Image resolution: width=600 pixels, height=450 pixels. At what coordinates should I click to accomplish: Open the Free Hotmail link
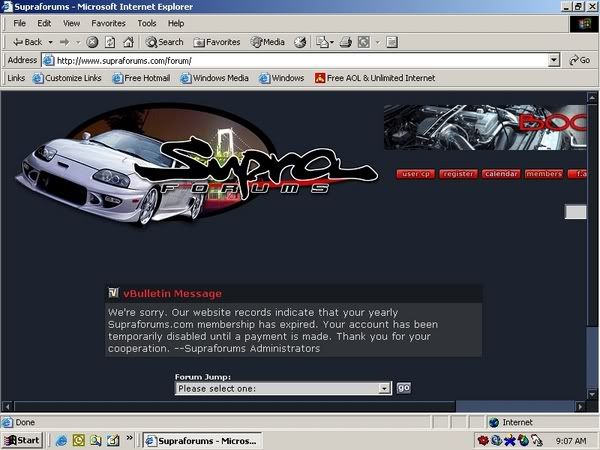point(141,78)
